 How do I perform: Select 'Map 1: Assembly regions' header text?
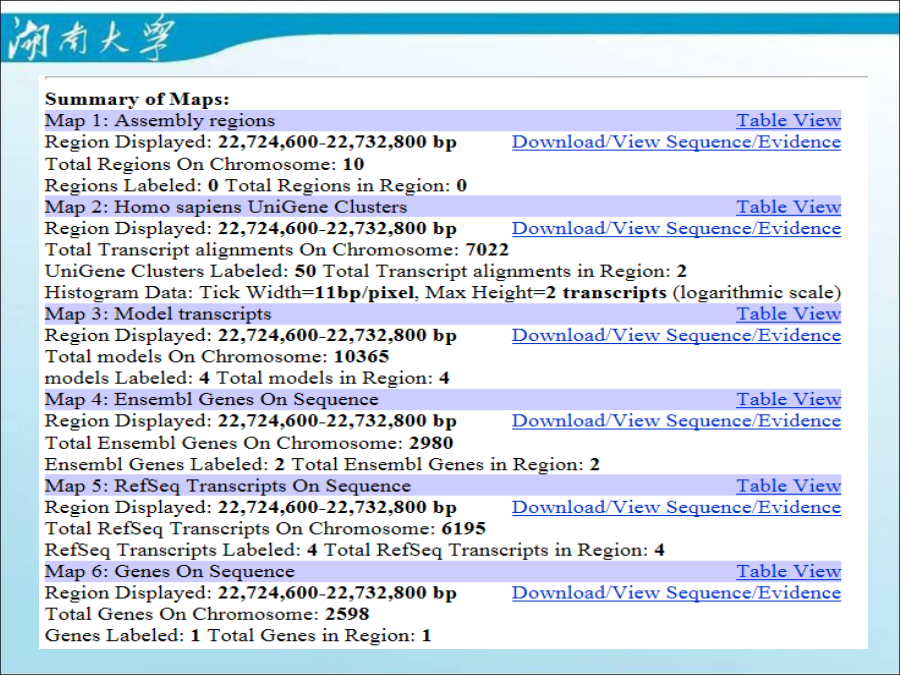[x=160, y=121]
